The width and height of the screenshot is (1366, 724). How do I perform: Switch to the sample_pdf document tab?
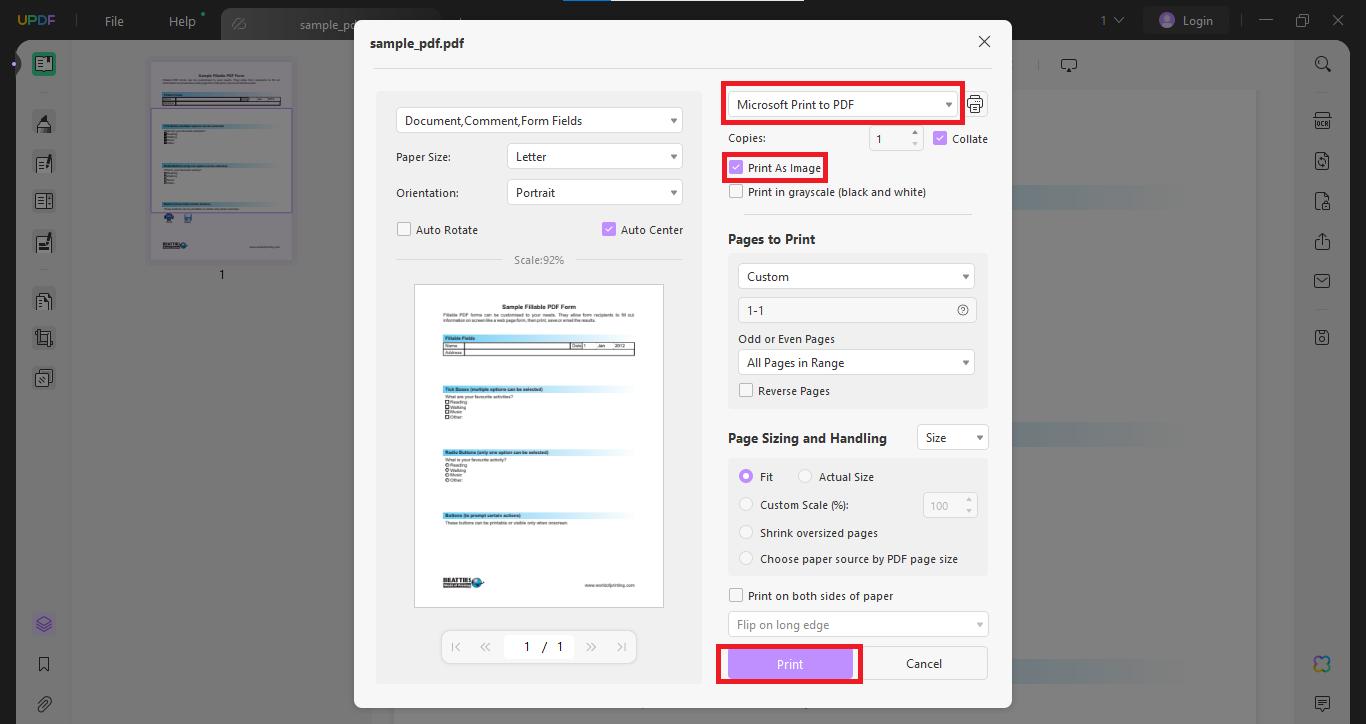[x=330, y=20]
